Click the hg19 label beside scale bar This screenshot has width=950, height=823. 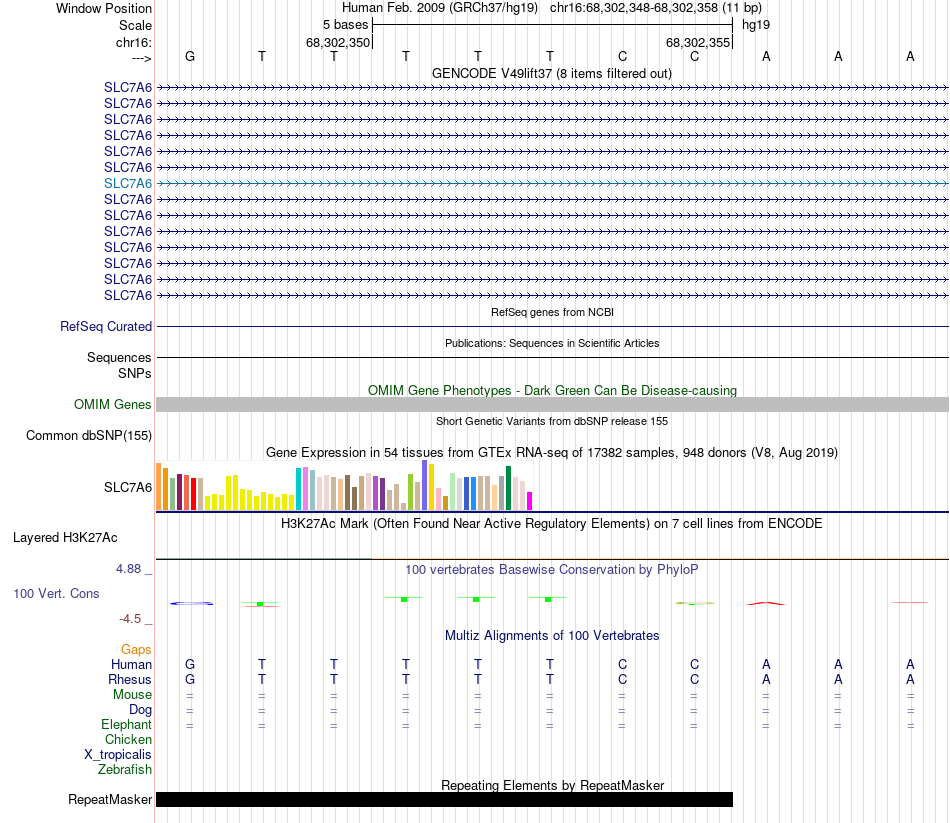click(756, 25)
